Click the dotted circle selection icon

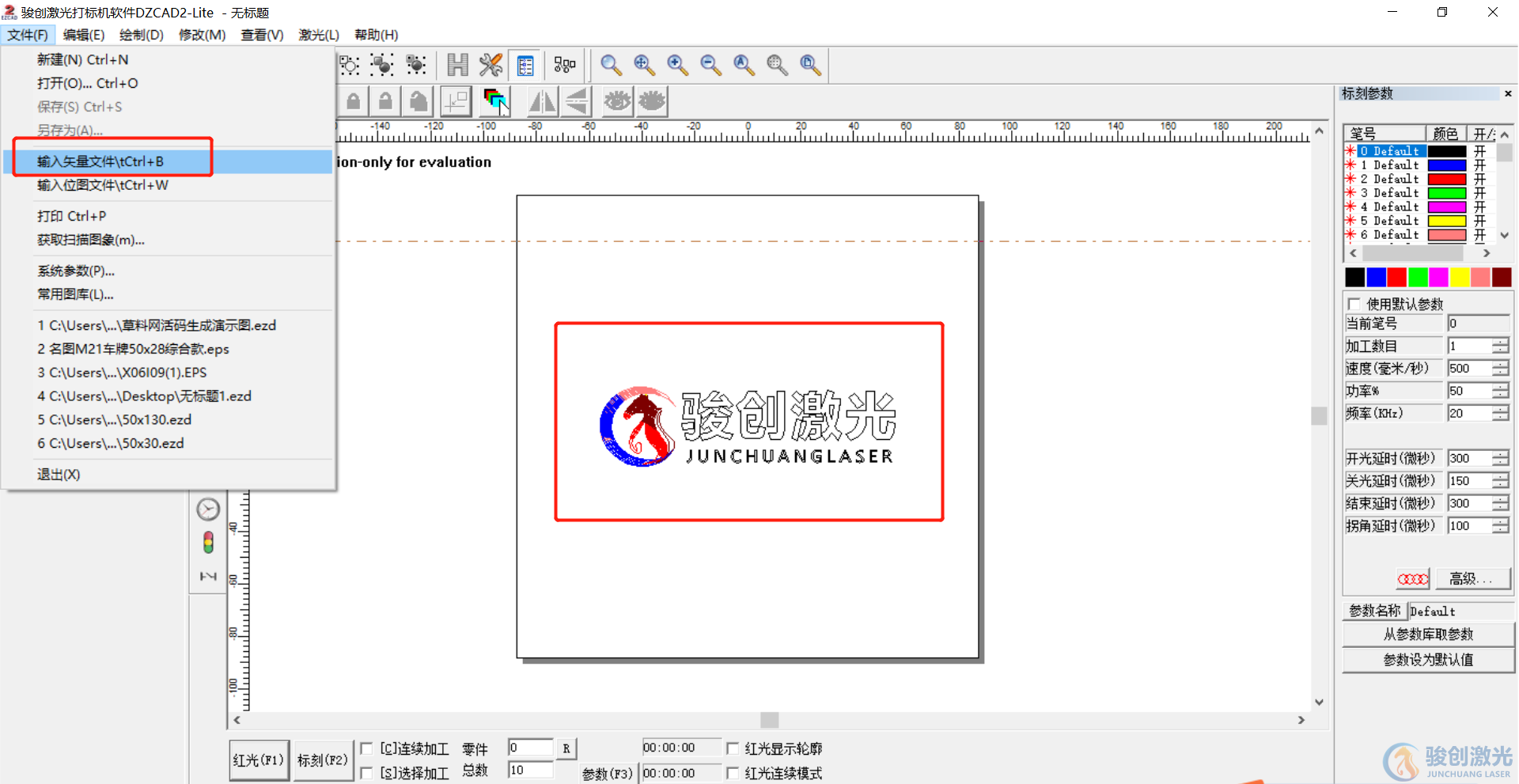349,65
